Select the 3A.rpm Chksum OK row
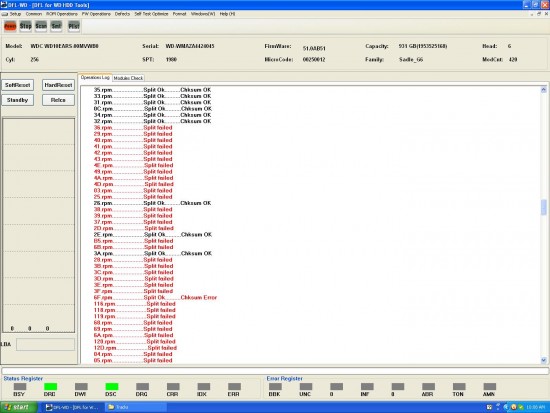 pyautogui.click(x=153, y=253)
